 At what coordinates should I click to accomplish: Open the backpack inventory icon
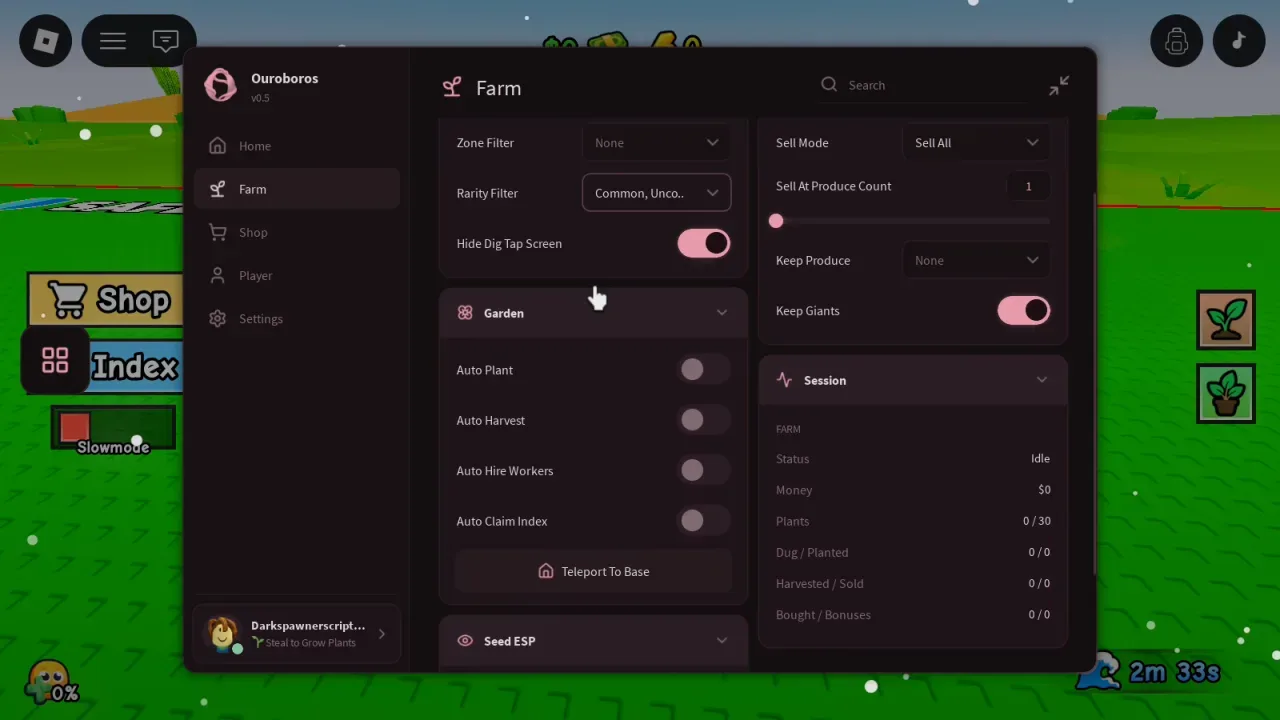tap(1176, 41)
